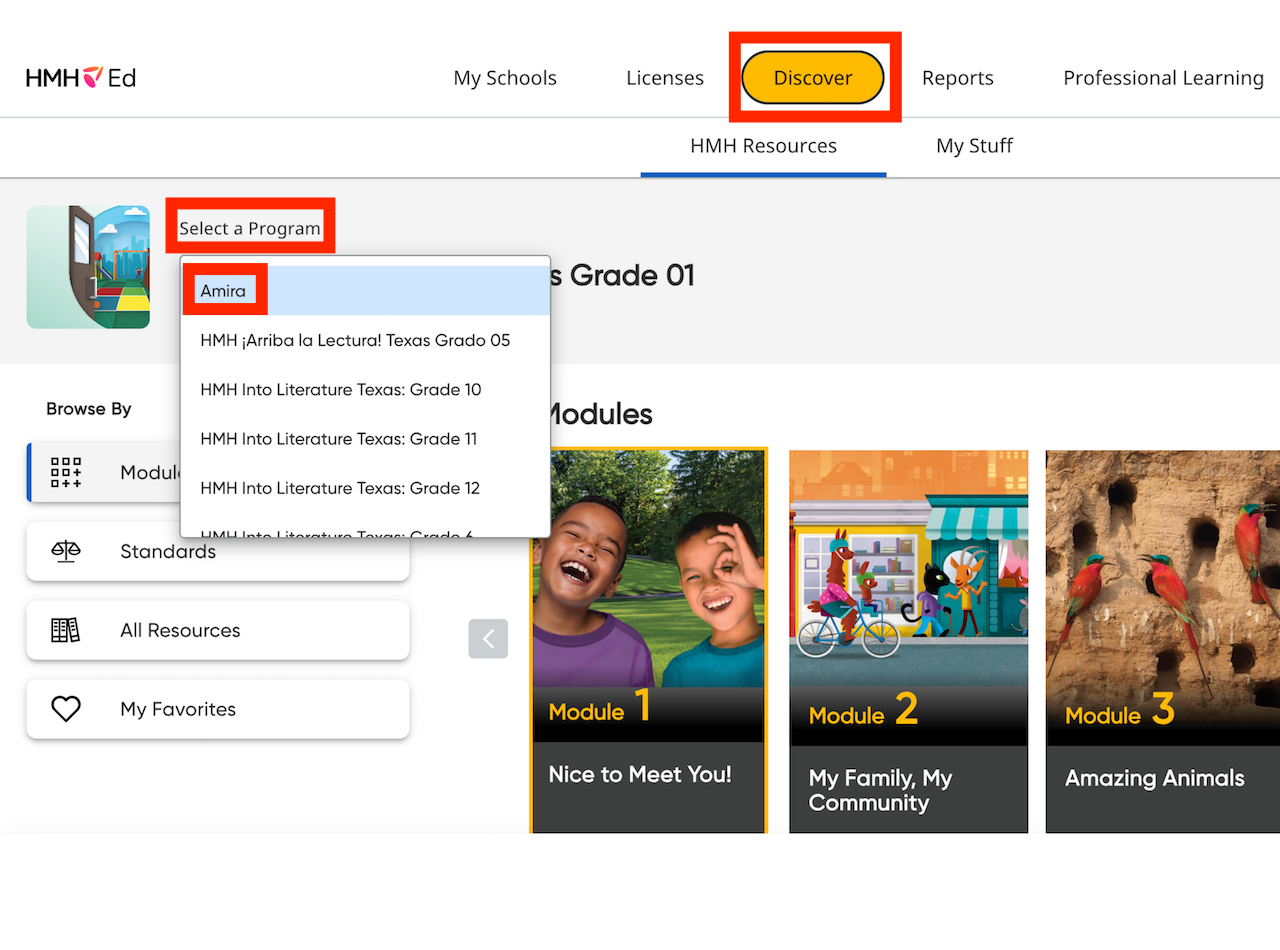Select Amira from the program list

point(224,290)
